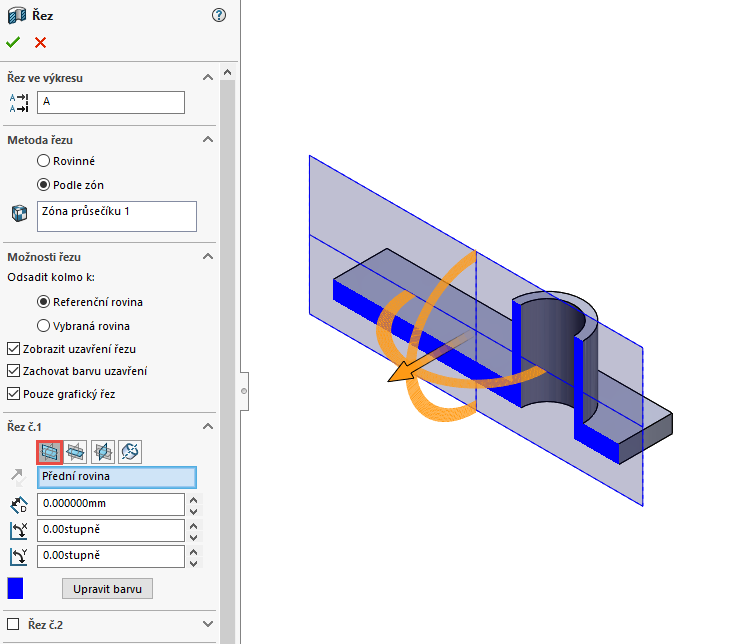Screen dimensions: 750x644
Task: Toggle Zobrazit uzavření řezu checkbox
Action: (x=14, y=349)
